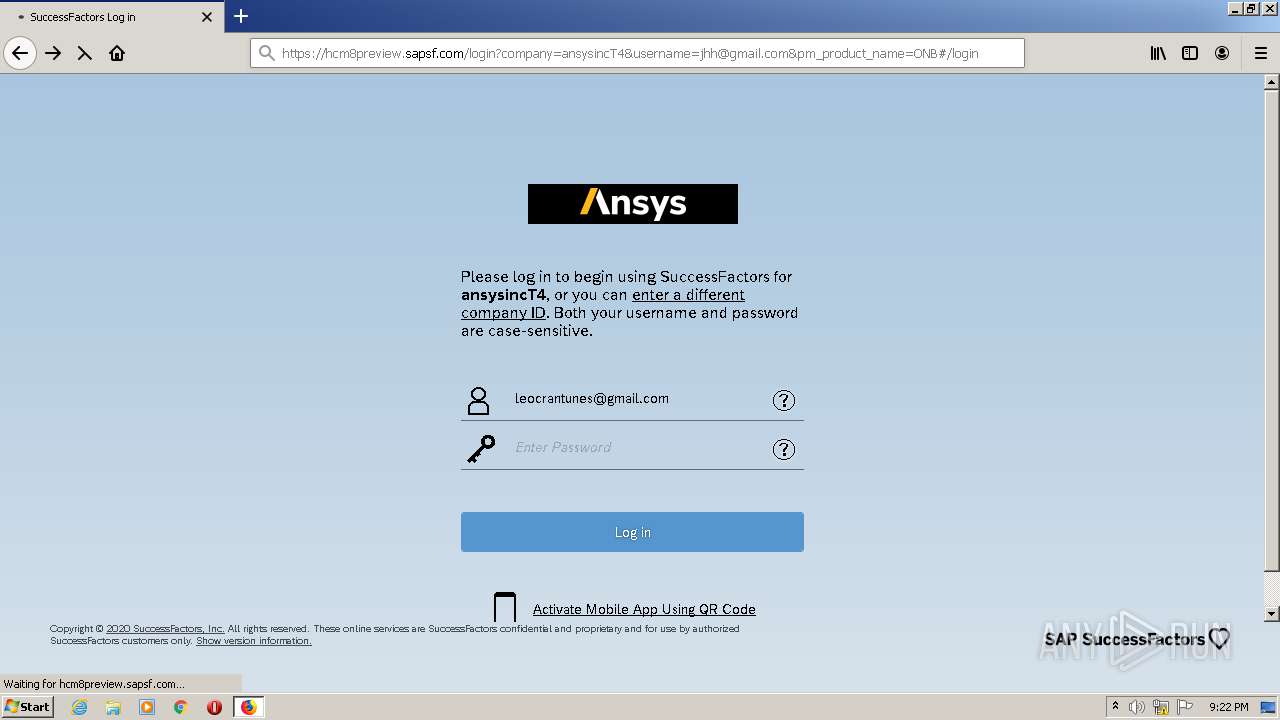The height and width of the screenshot is (720, 1280).
Task: Open the 2020 SuccessFactors, Inc. link
Action: [x=165, y=629]
